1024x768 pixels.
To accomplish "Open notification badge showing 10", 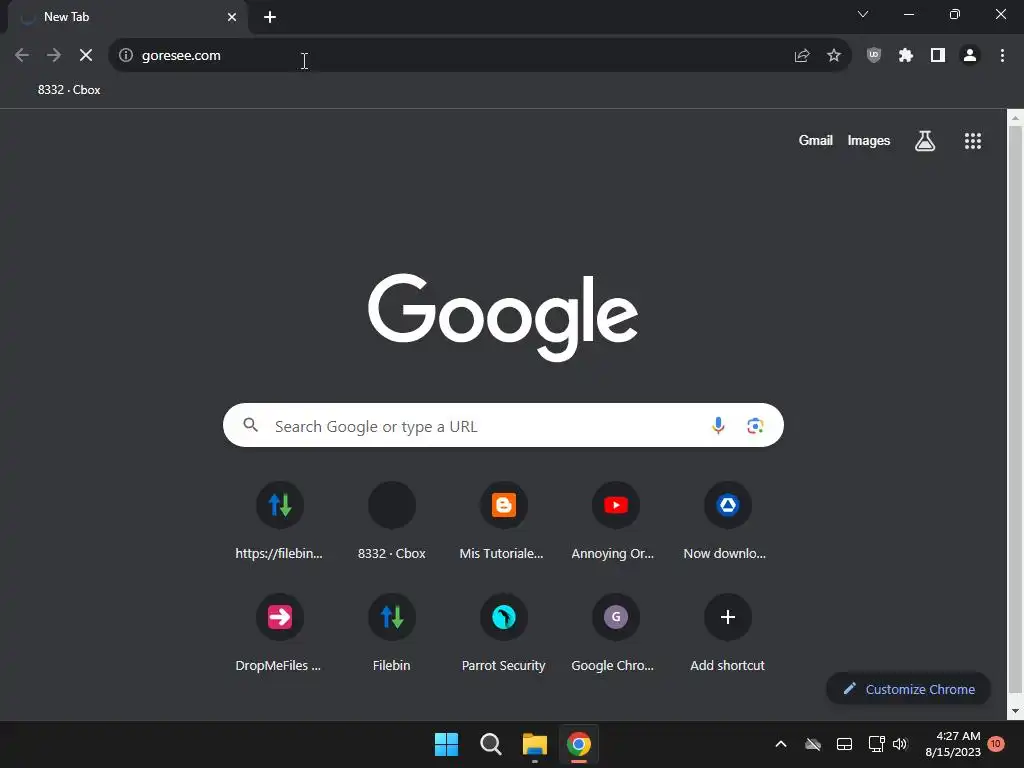I will [x=995, y=744].
